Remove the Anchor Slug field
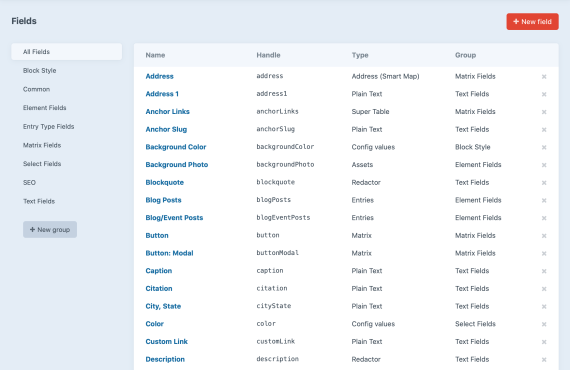The image size is (570, 370). click(544, 129)
